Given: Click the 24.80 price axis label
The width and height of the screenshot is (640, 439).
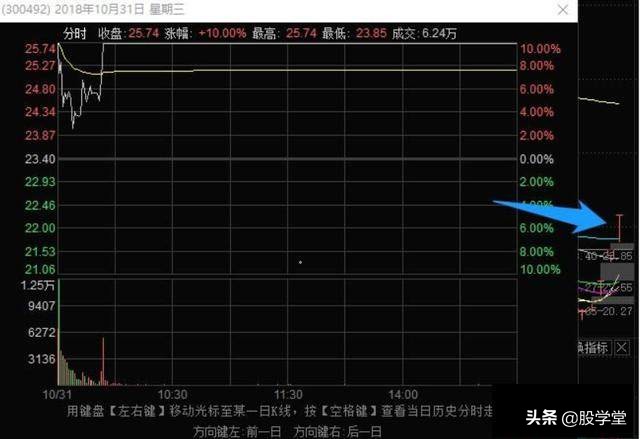Looking at the screenshot, I should [x=40, y=89].
